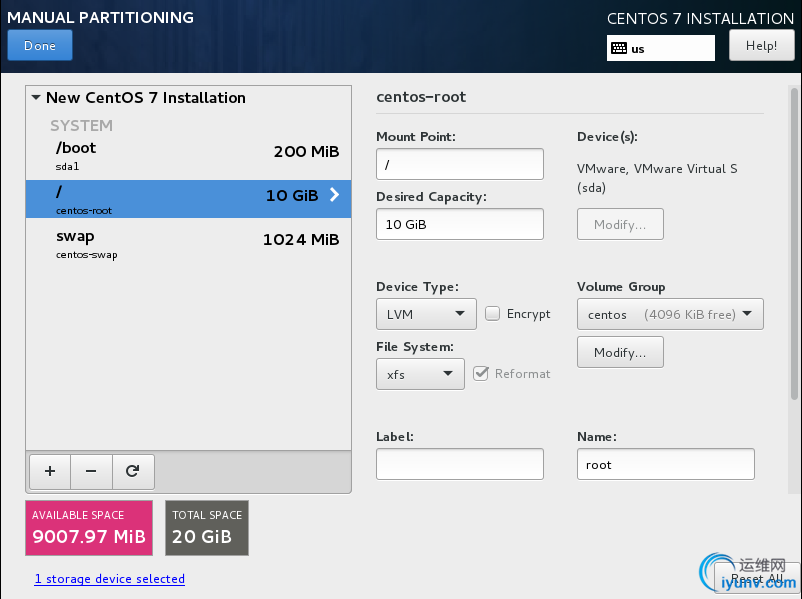Click the centos-root heading text

[x=421, y=97]
